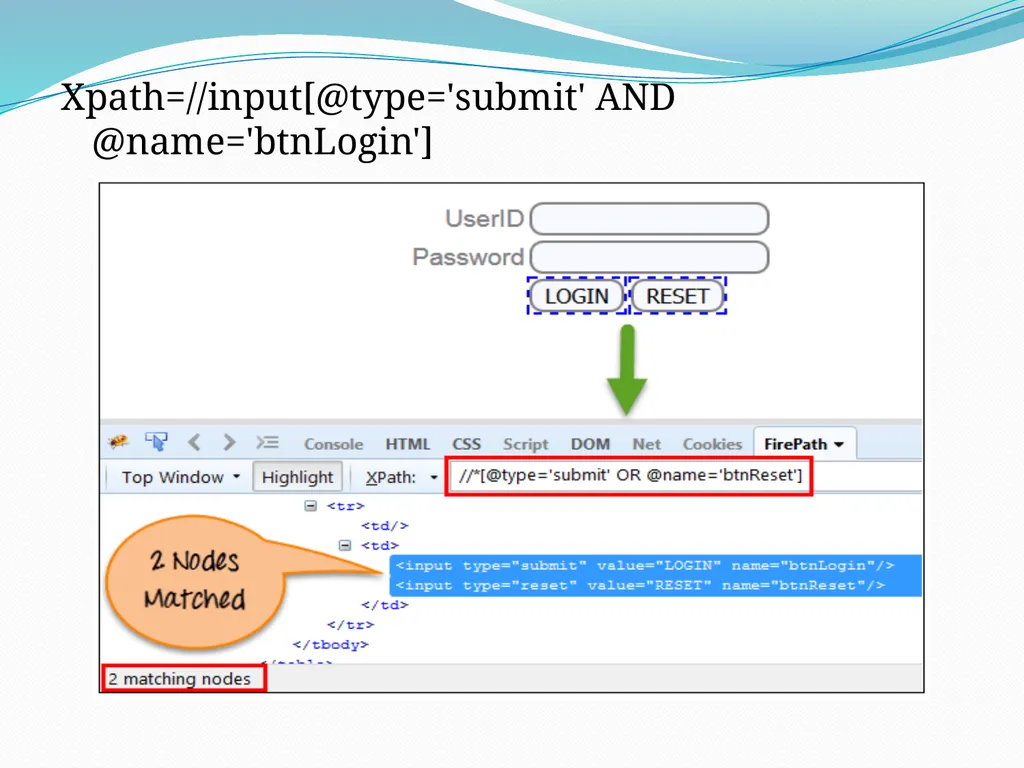Open the Cookies tab
The width and height of the screenshot is (1024, 768).
coord(712,444)
